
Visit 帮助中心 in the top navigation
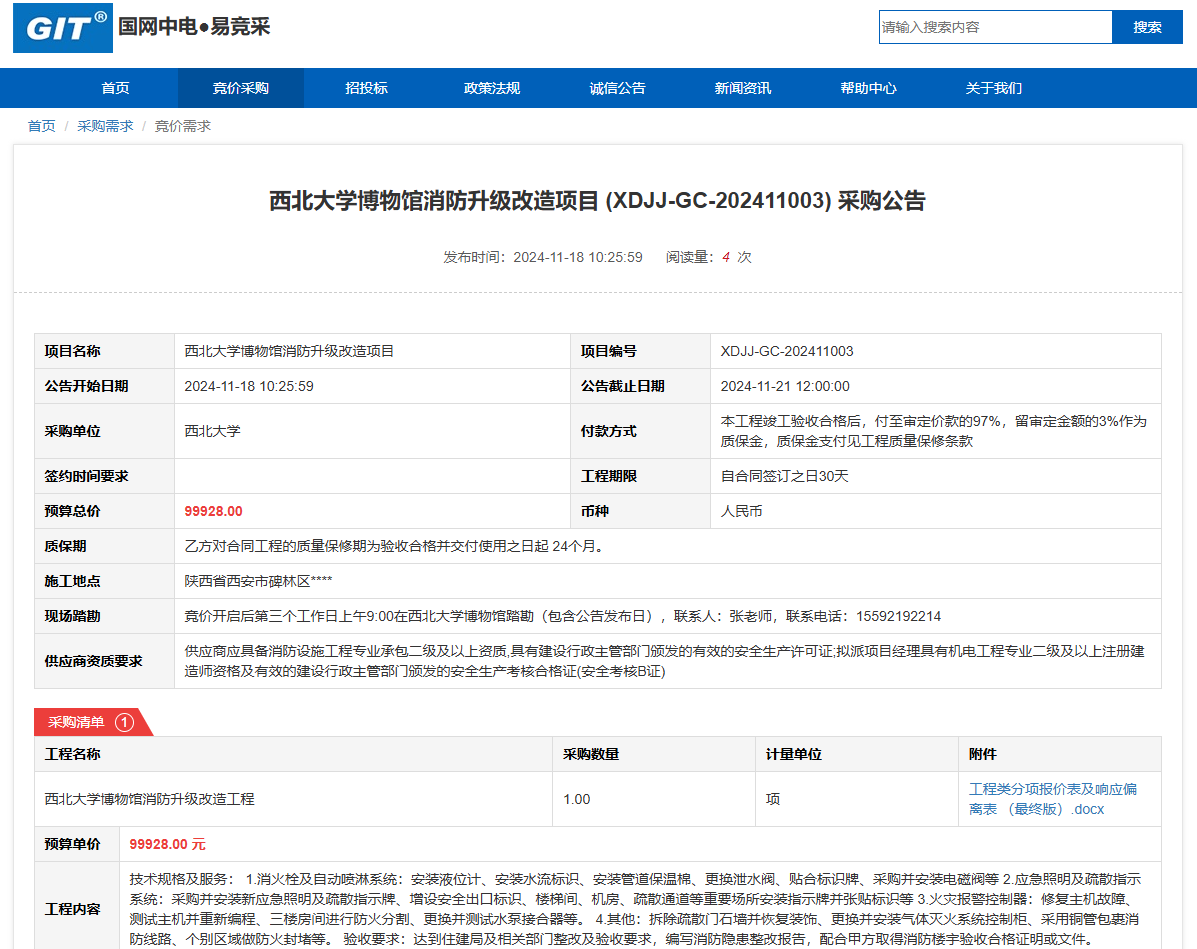point(868,88)
